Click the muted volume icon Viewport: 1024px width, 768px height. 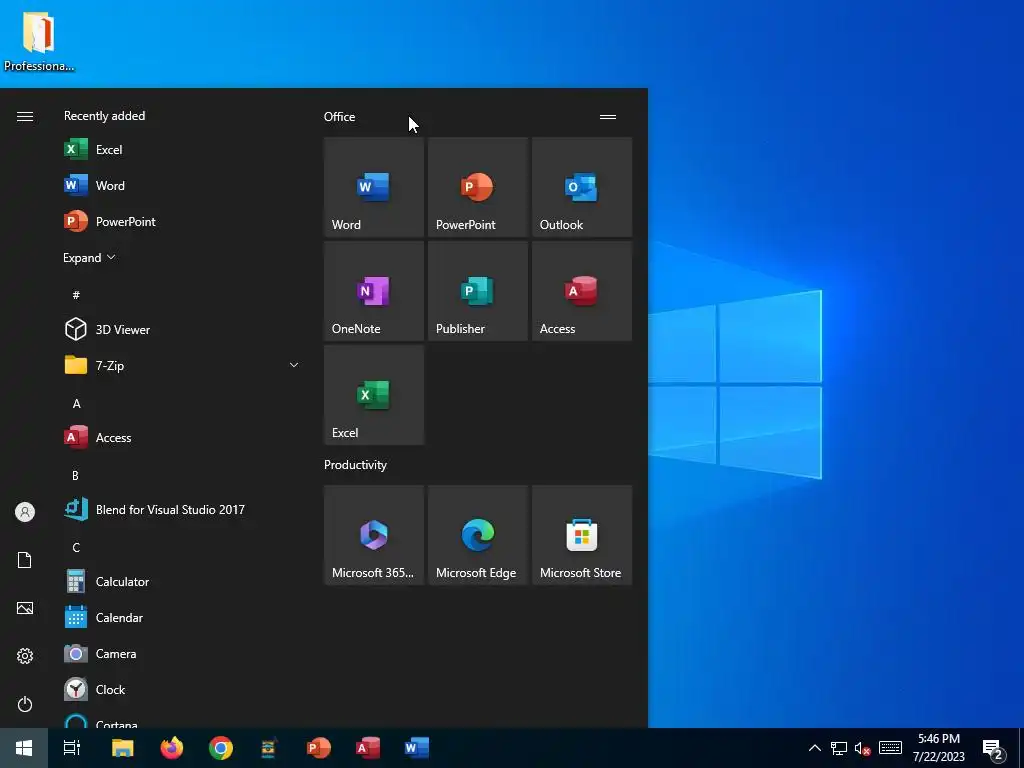863,748
